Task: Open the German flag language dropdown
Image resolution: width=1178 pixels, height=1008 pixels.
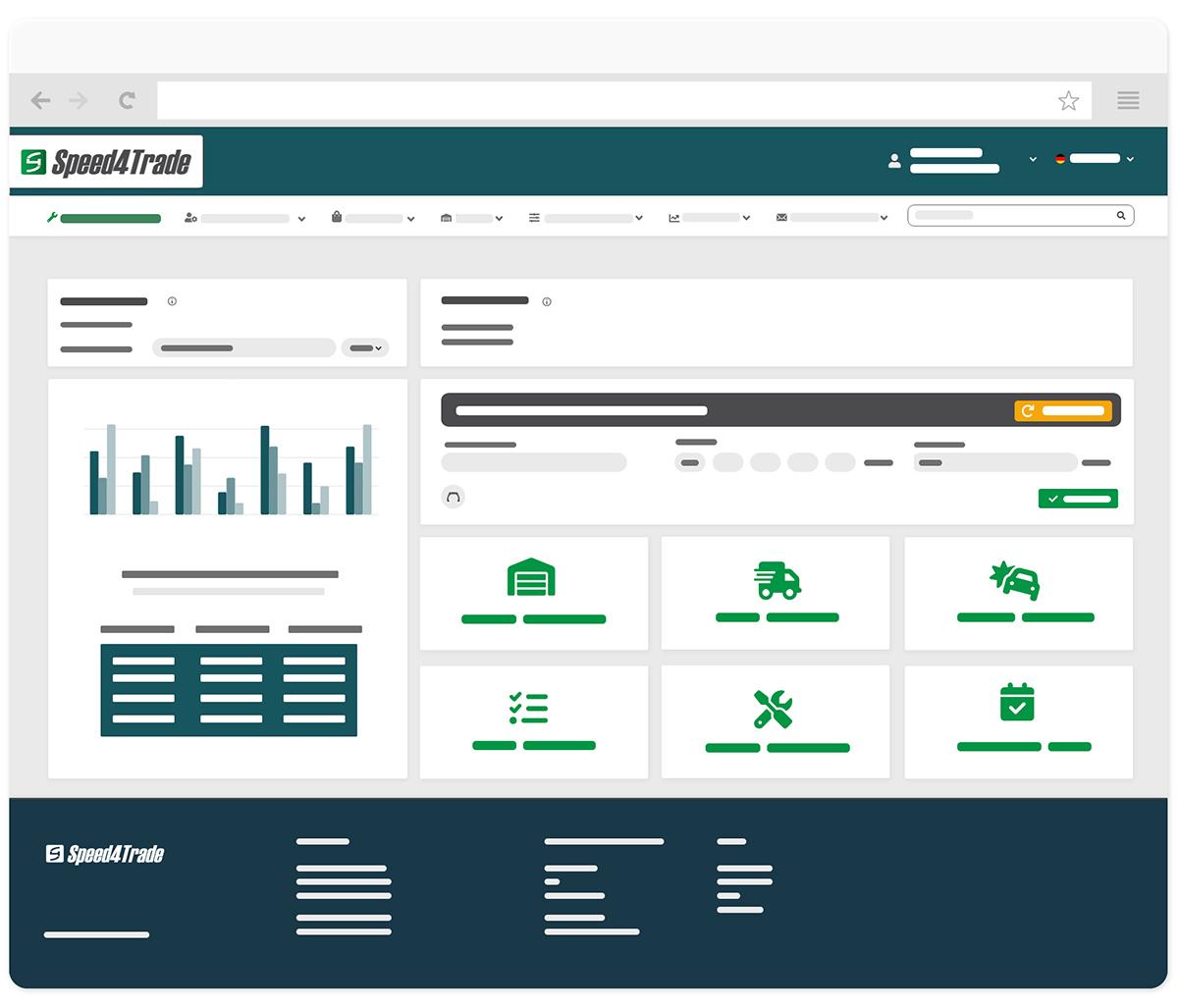Action: pos(1095,159)
